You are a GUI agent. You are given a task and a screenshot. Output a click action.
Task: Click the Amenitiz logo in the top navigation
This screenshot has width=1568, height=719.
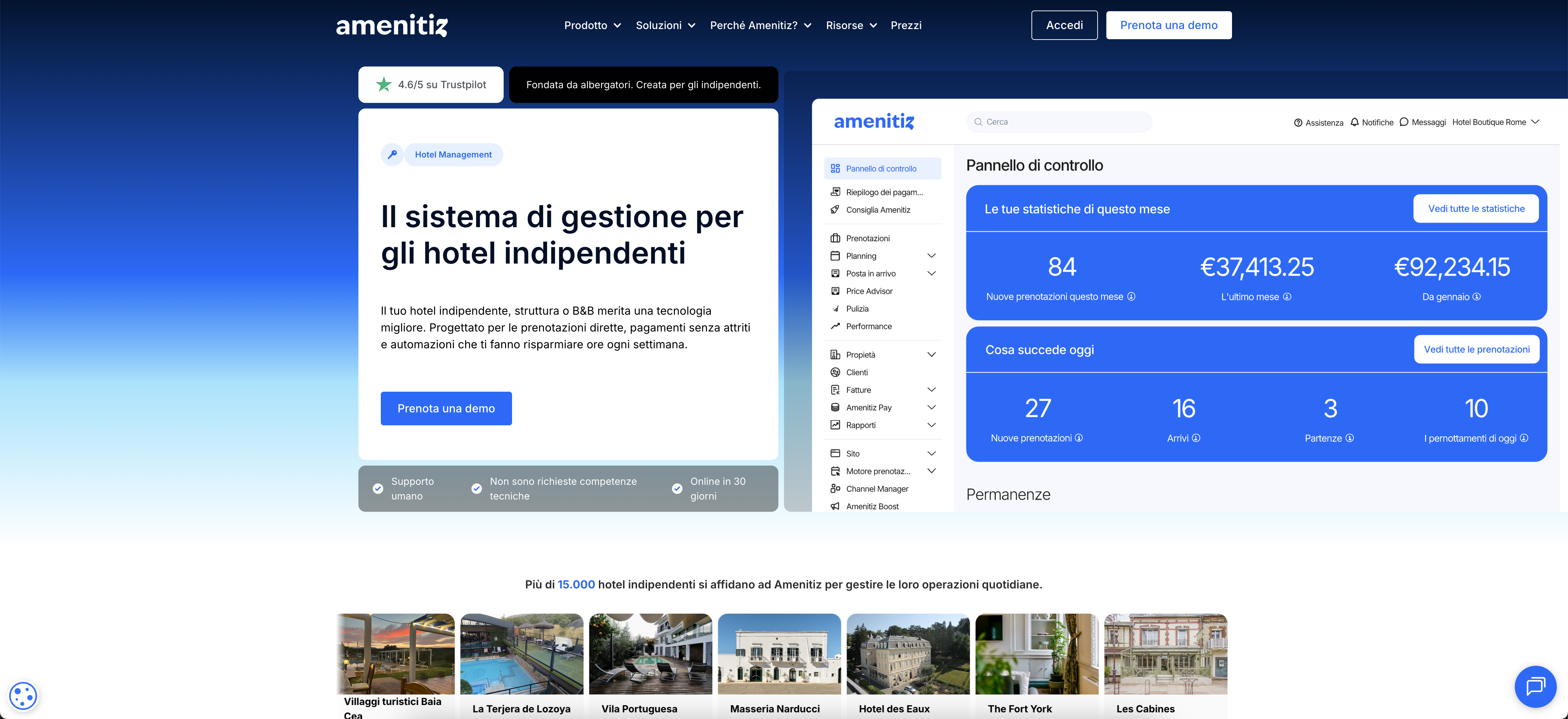(x=391, y=26)
